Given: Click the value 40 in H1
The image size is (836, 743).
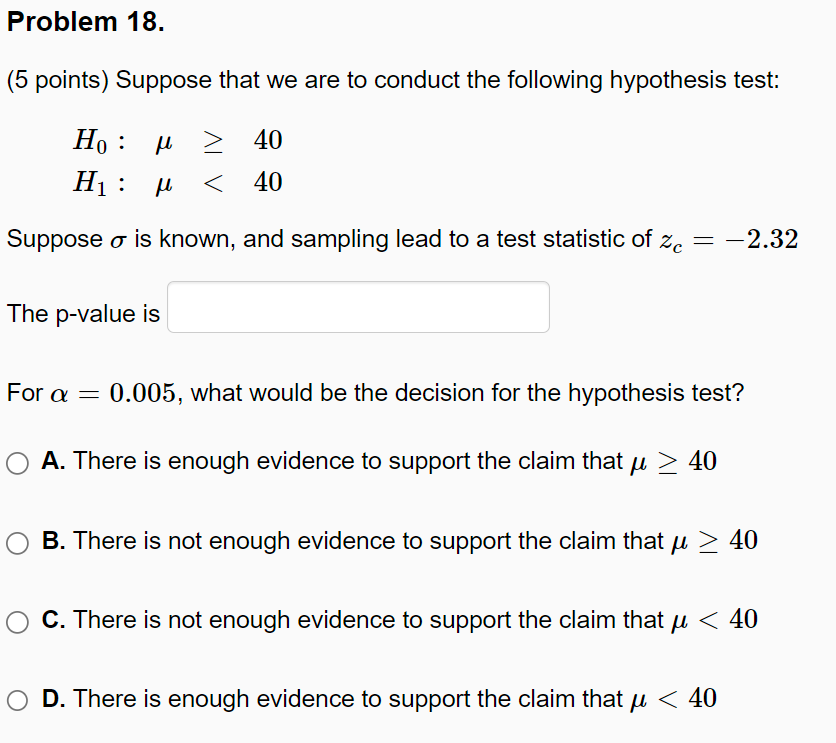Looking at the screenshot, I should [x=265, y=182].
